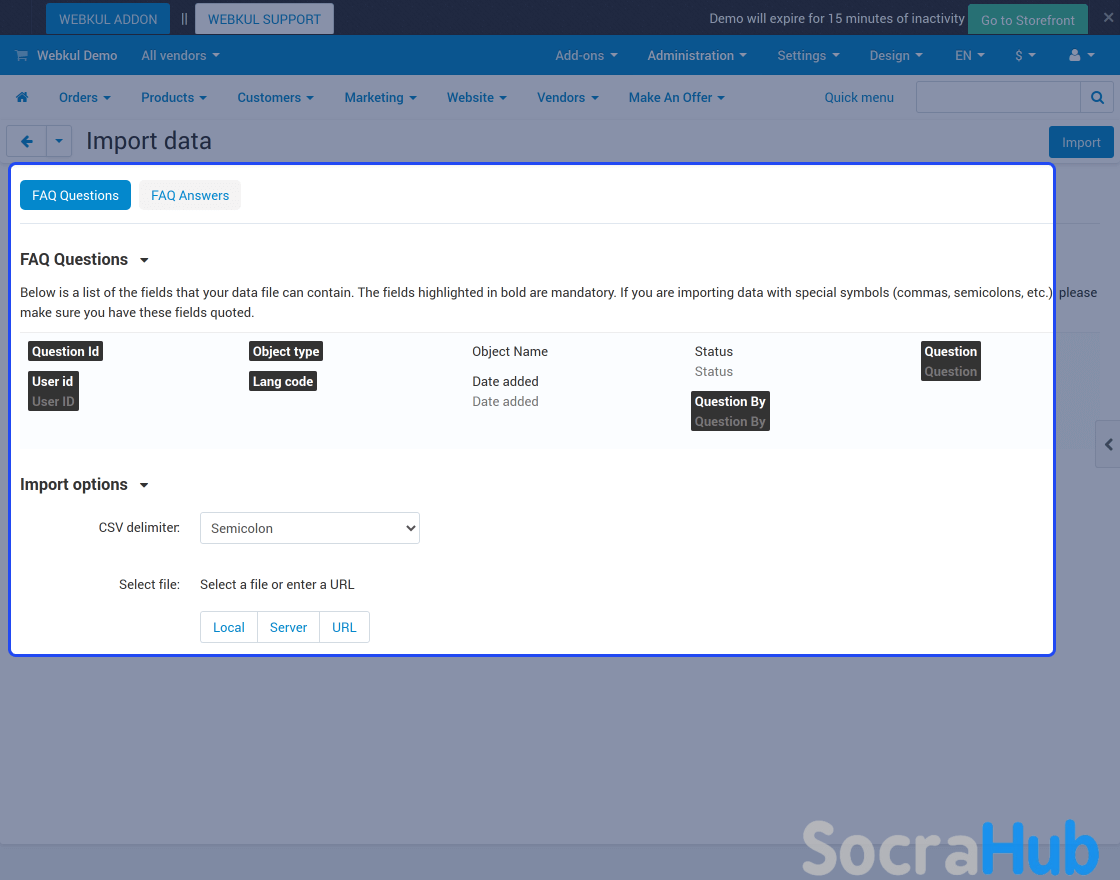Open the Customers menu
Image resolution: width=1120 pixels, height=880 pixels.
tap(276, 97)
